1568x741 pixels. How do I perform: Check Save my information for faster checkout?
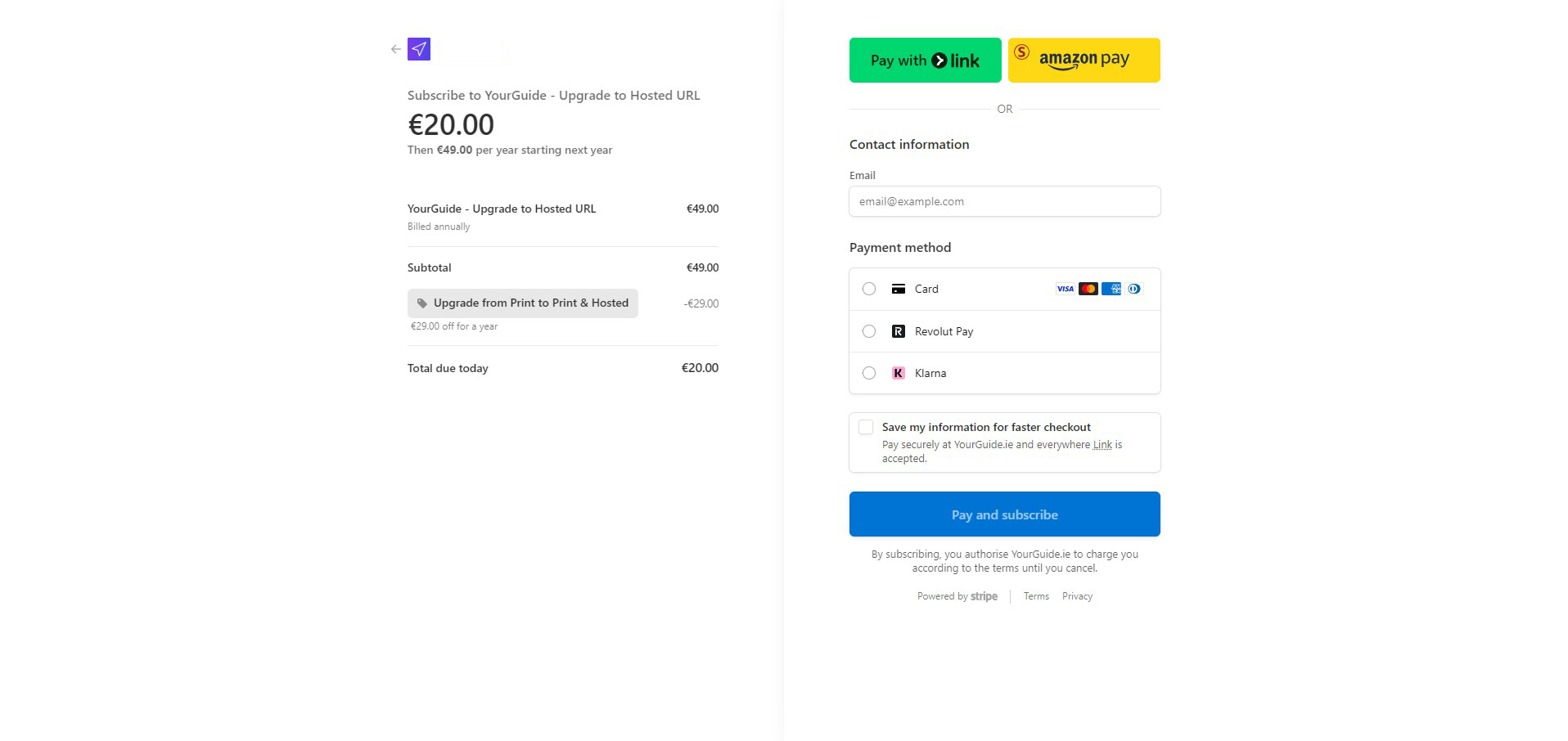point(866,427)
